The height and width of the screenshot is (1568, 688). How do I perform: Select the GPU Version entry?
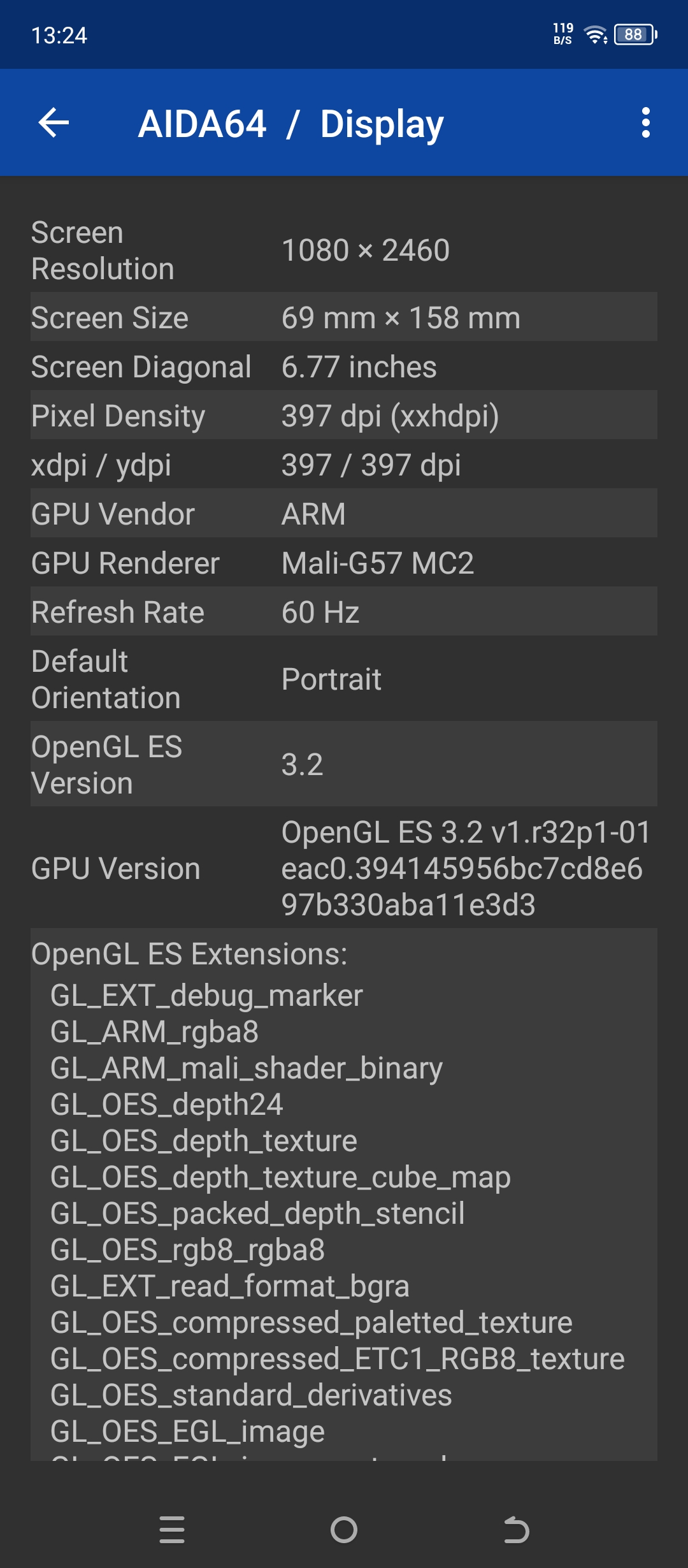pyautogui.click(x=344, y=868)
